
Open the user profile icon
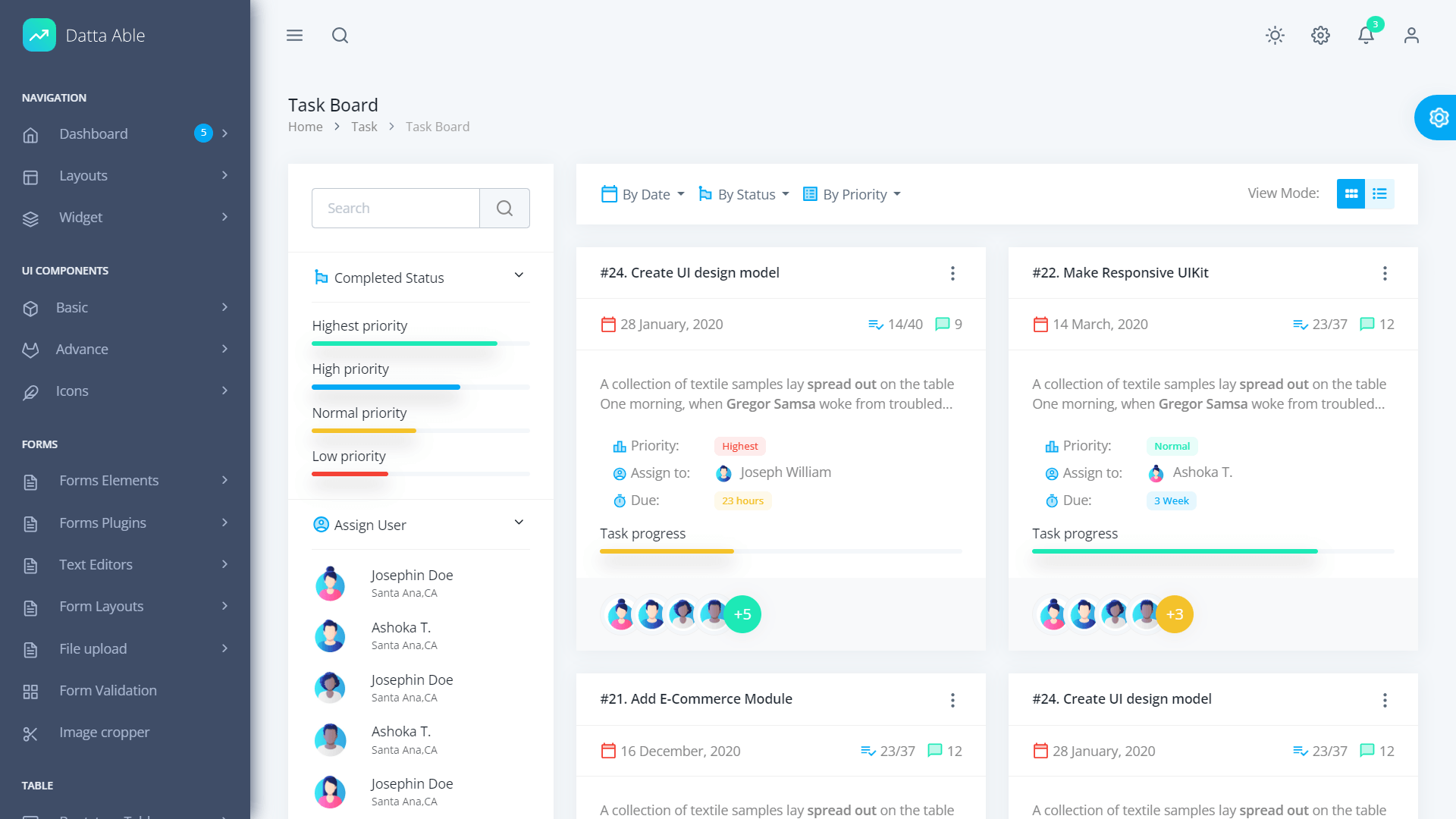(1411, 36)
